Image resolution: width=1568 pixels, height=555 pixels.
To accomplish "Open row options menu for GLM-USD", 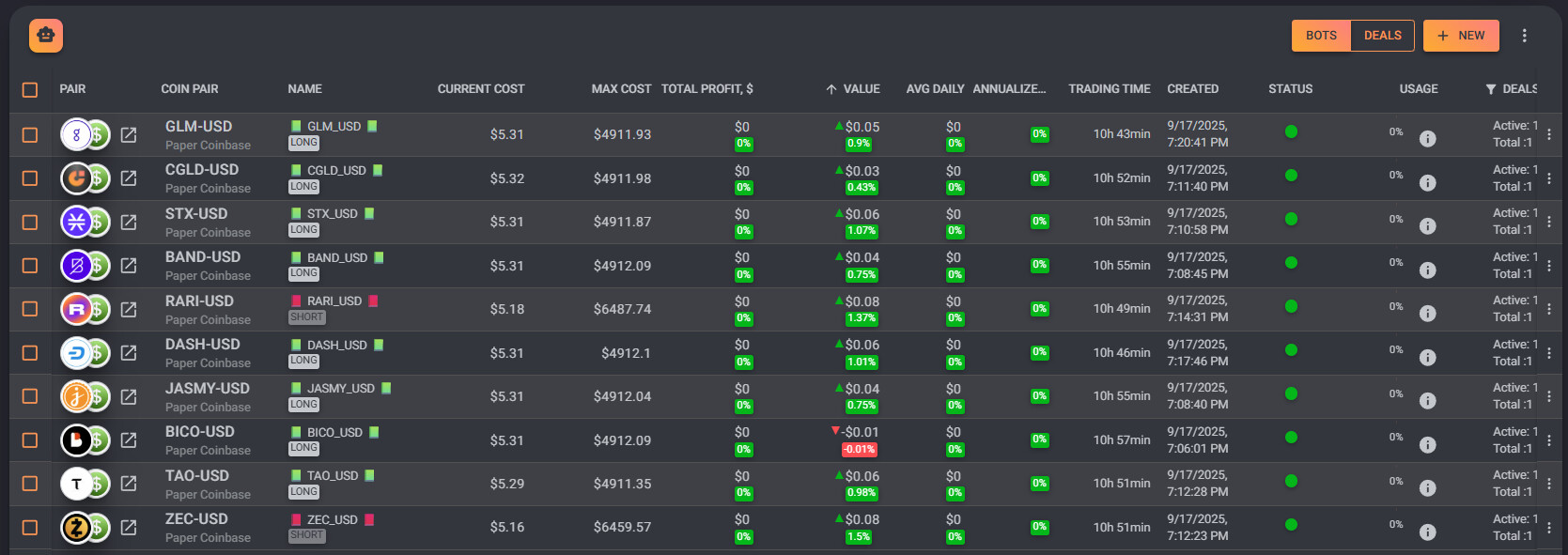I will [x=1548, y=135].
